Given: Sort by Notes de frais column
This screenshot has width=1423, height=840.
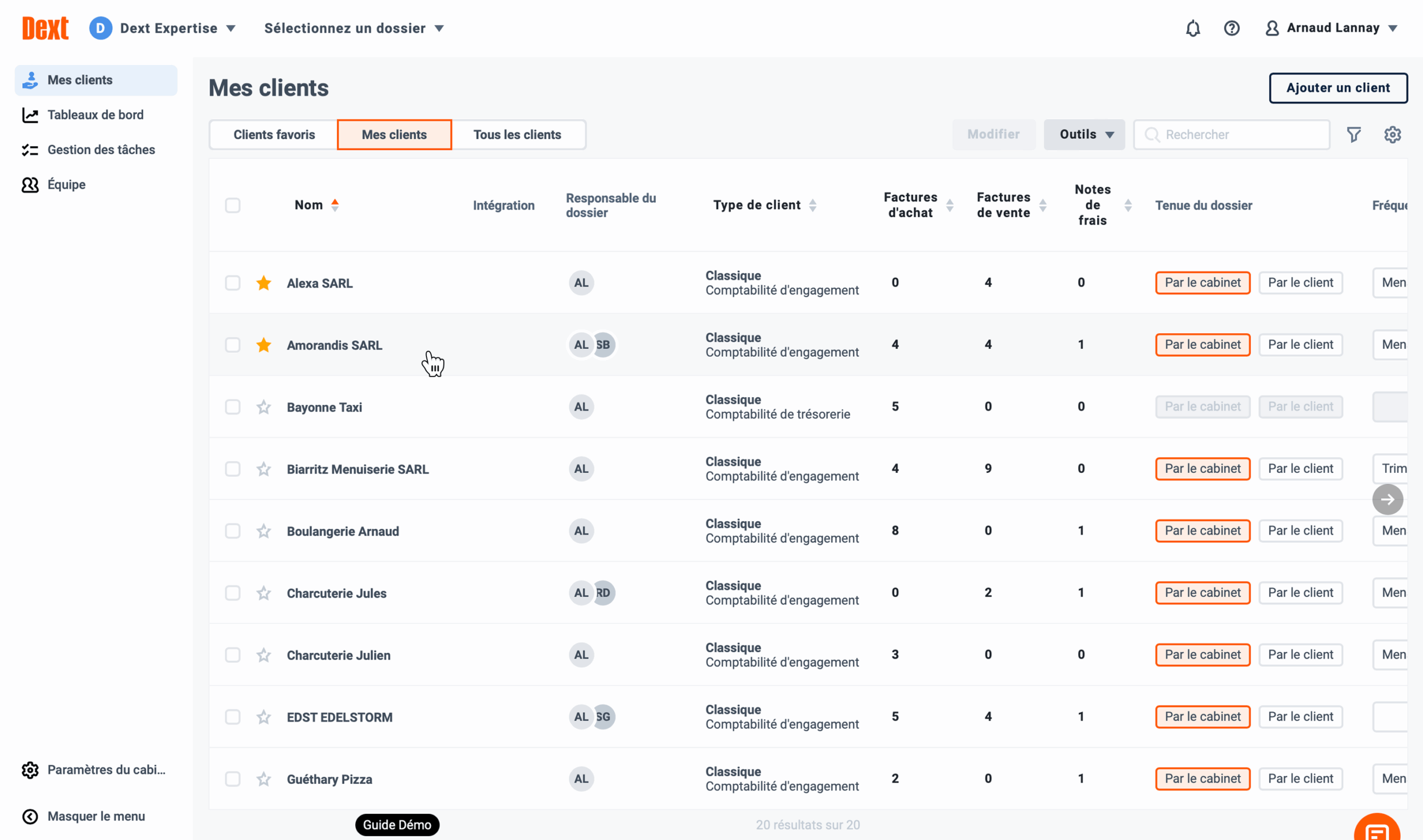Looking at the screenshot, I should tap(1128, 205).
